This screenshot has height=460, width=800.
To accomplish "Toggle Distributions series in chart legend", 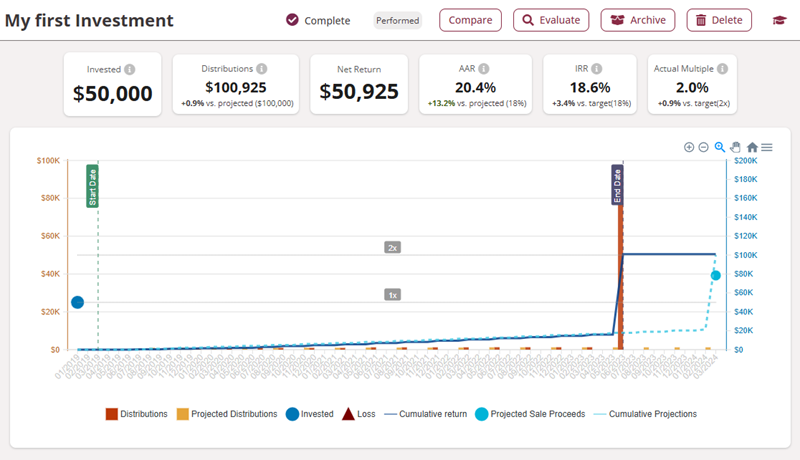I will click(136, 414).
